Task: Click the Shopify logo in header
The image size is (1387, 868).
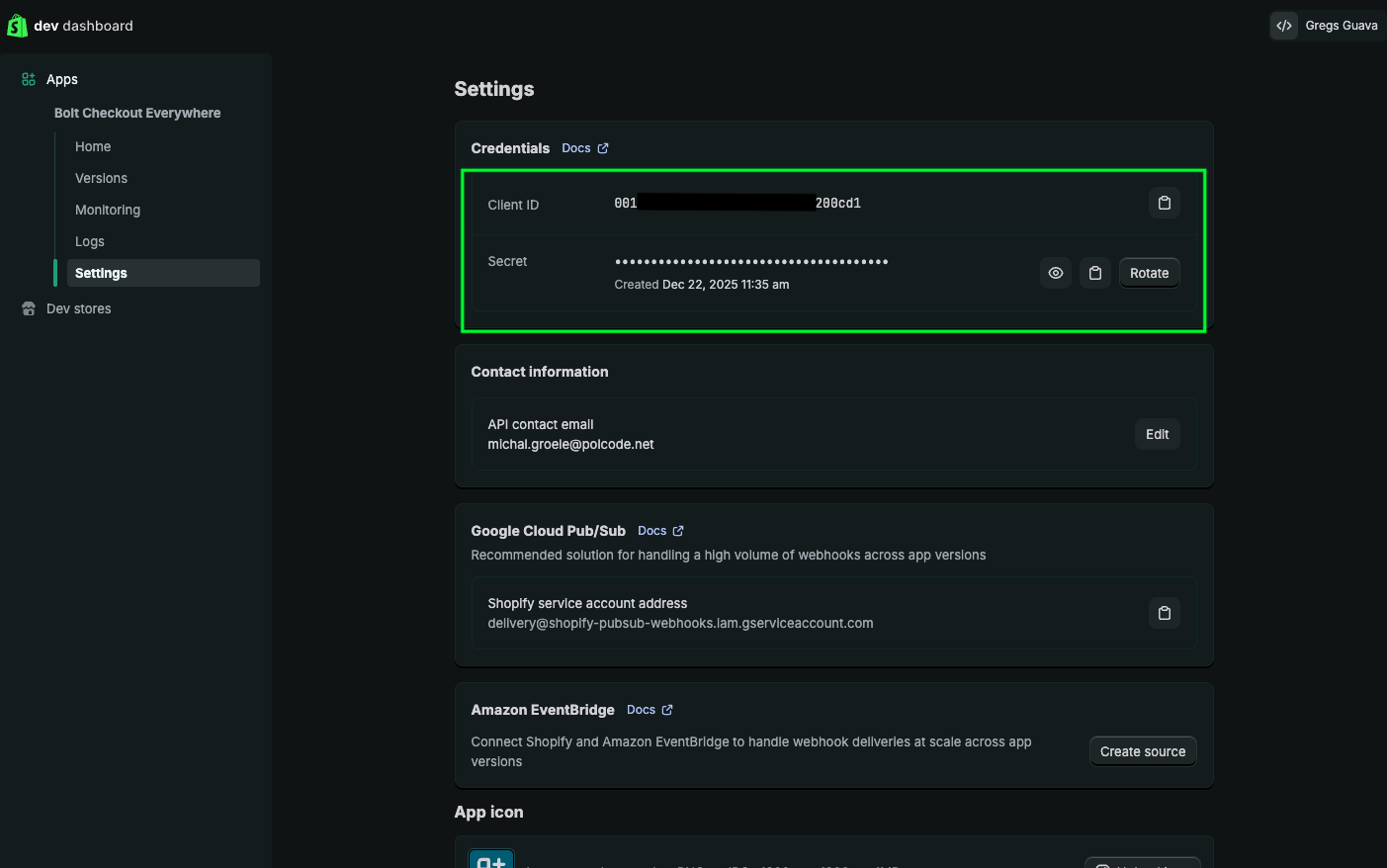Action: click(17, 26)
